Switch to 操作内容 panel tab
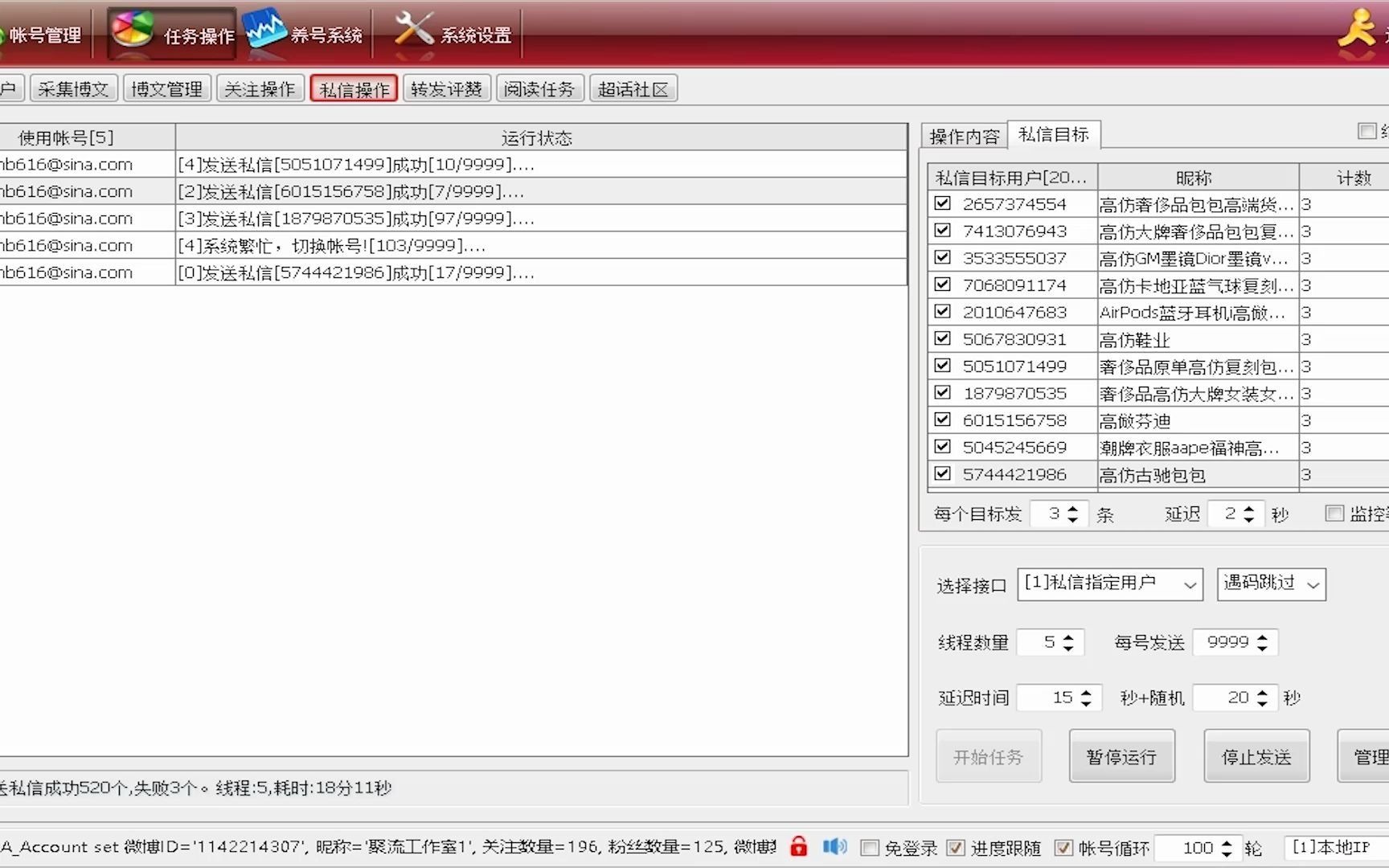The width and height of the screenshot is (1389, 868). coord(964,136)
